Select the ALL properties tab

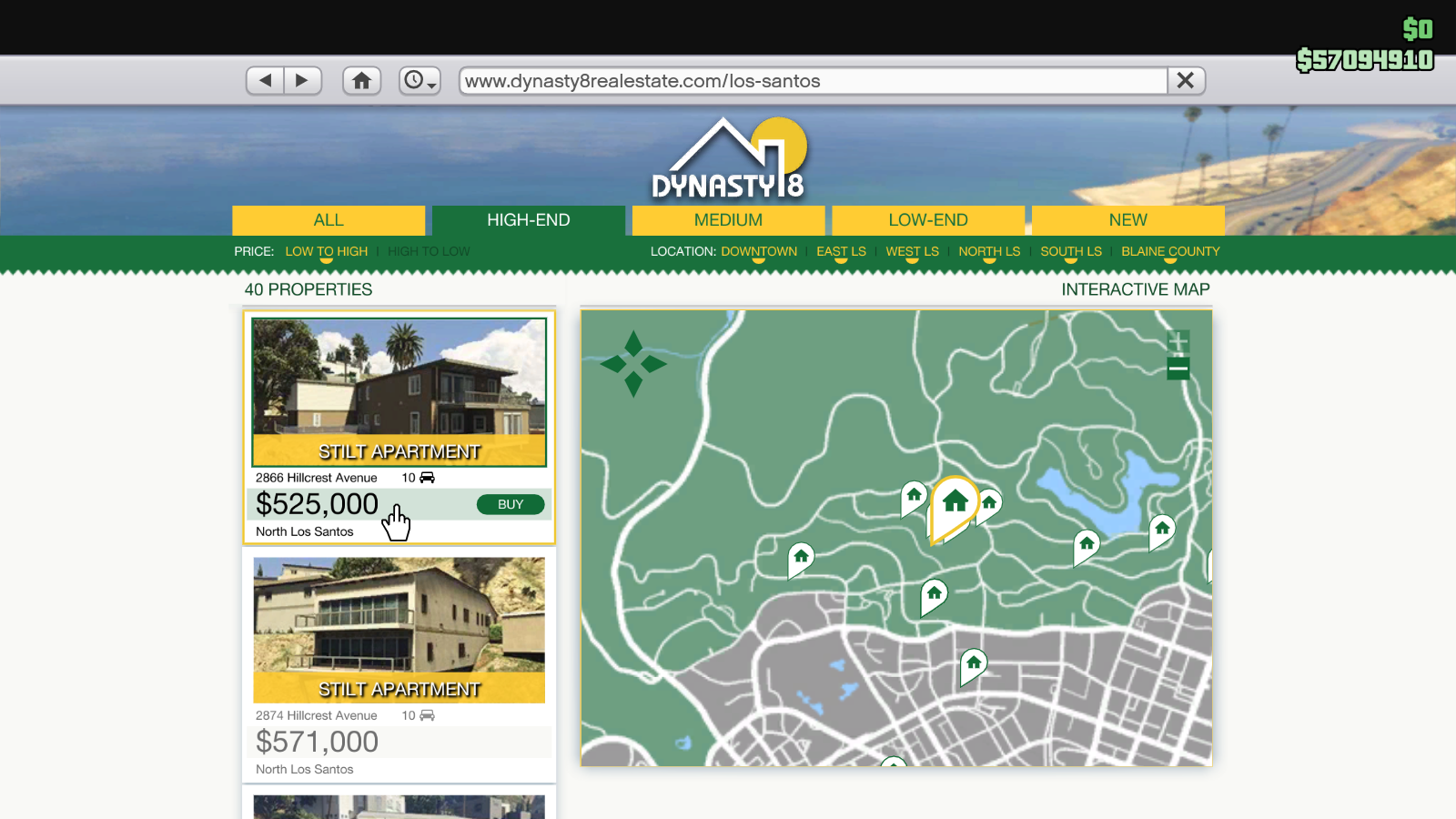(x=329, y=220)
